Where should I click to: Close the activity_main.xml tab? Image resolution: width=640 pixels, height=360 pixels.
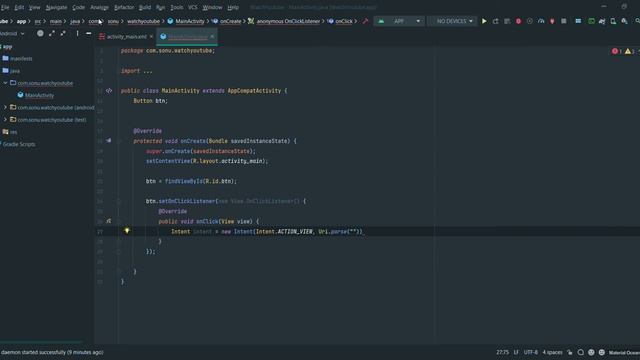click(x=151, y=37)
